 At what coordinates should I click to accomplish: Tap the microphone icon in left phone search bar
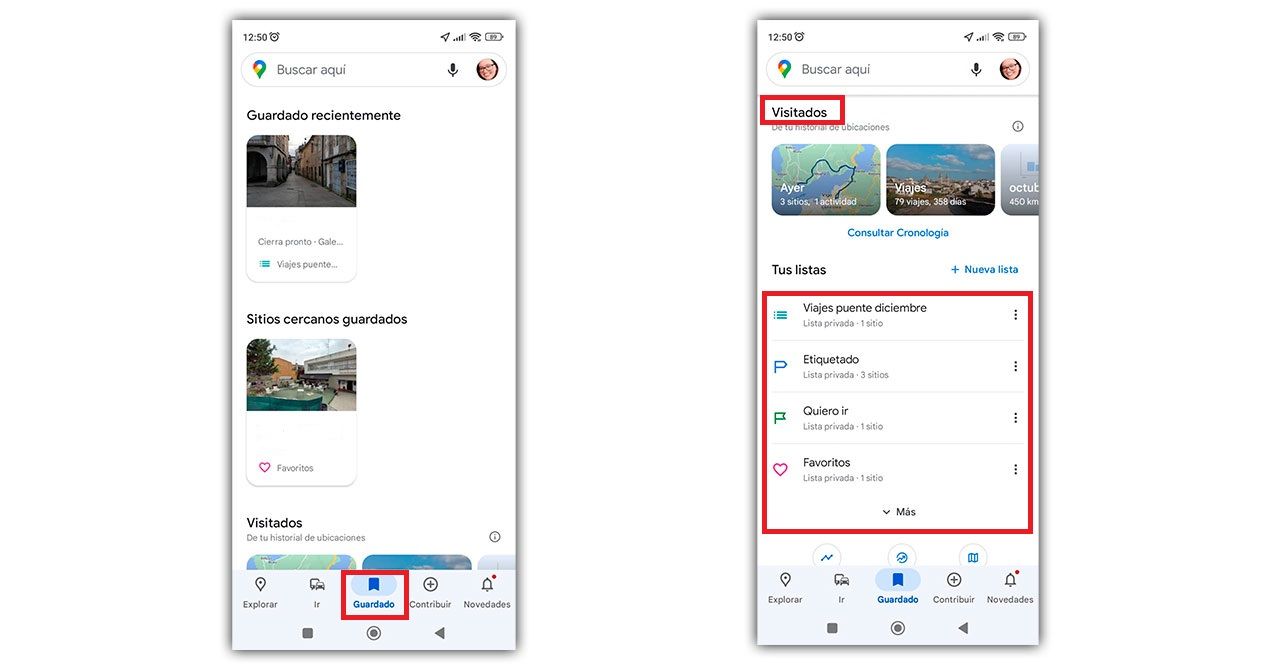[453, 70]
